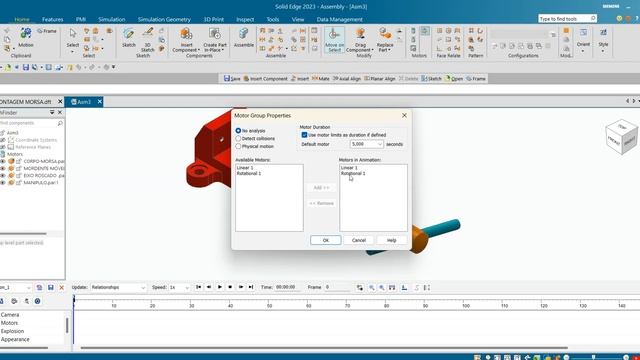The image size is (640, 360).
Task: Toggle visibility of EIXO ROSCADO part
Action: point(3,176)
